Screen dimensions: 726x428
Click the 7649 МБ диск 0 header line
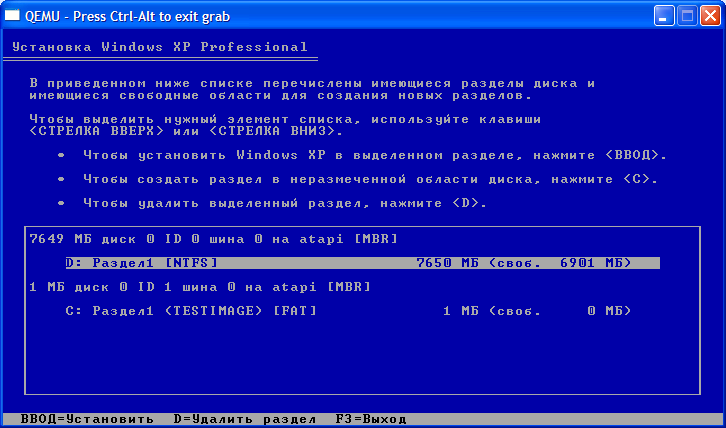click(213, 239)
